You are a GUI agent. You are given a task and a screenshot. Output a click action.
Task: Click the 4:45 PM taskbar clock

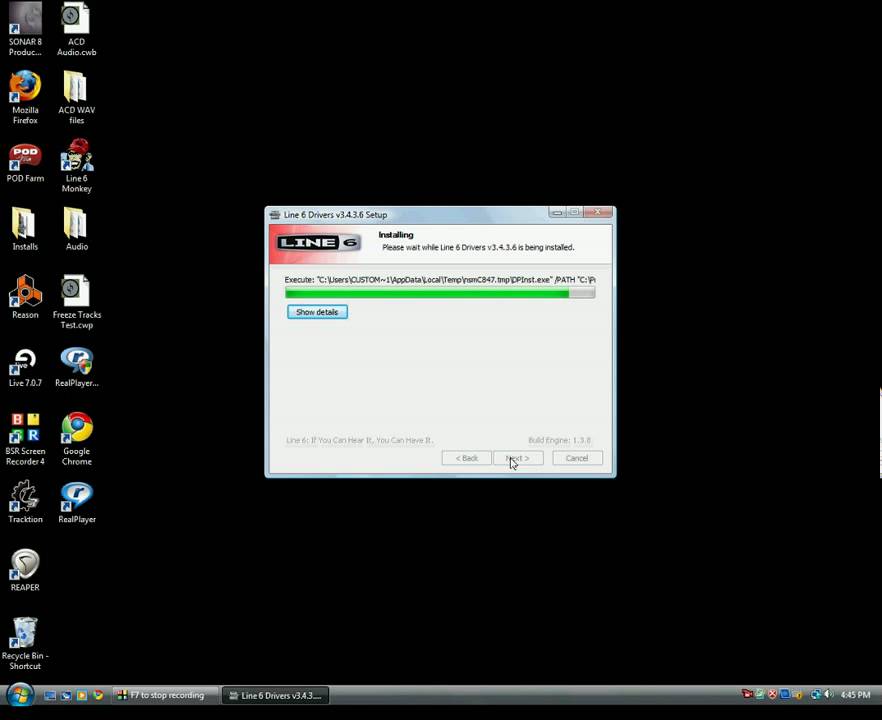coord(856,695)
